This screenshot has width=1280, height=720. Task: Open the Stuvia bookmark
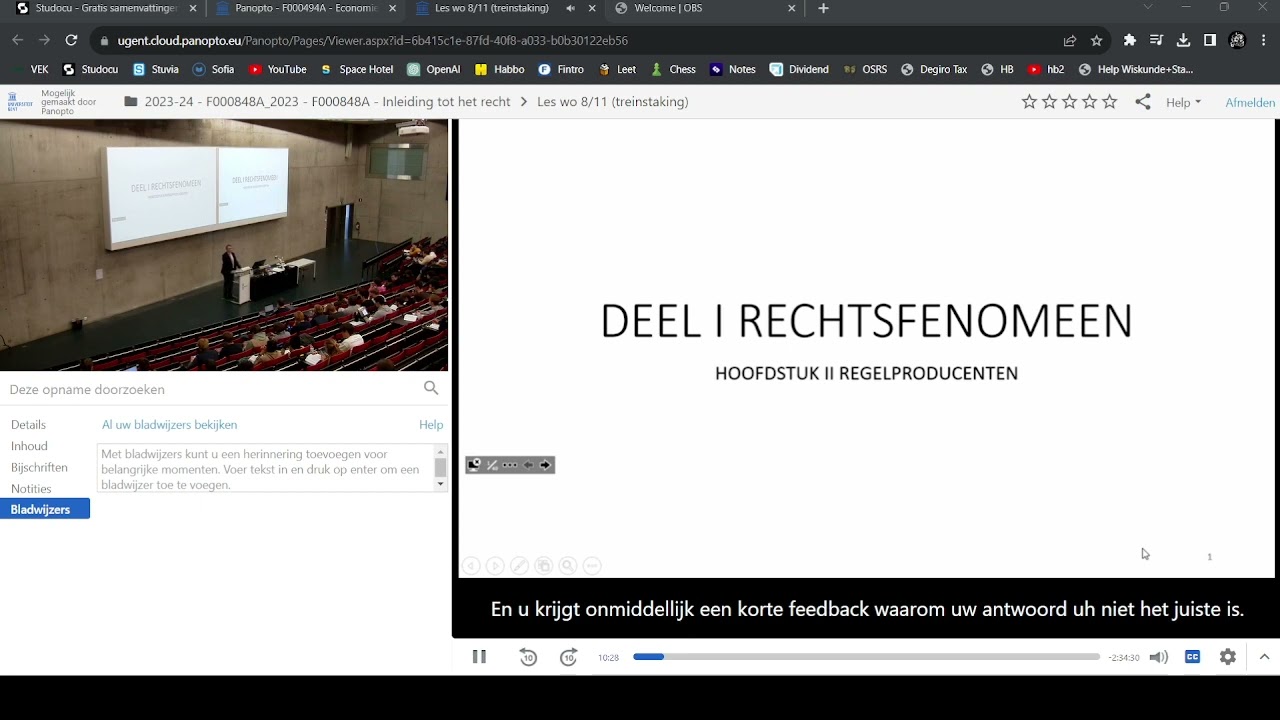click(x=155, y=70)
